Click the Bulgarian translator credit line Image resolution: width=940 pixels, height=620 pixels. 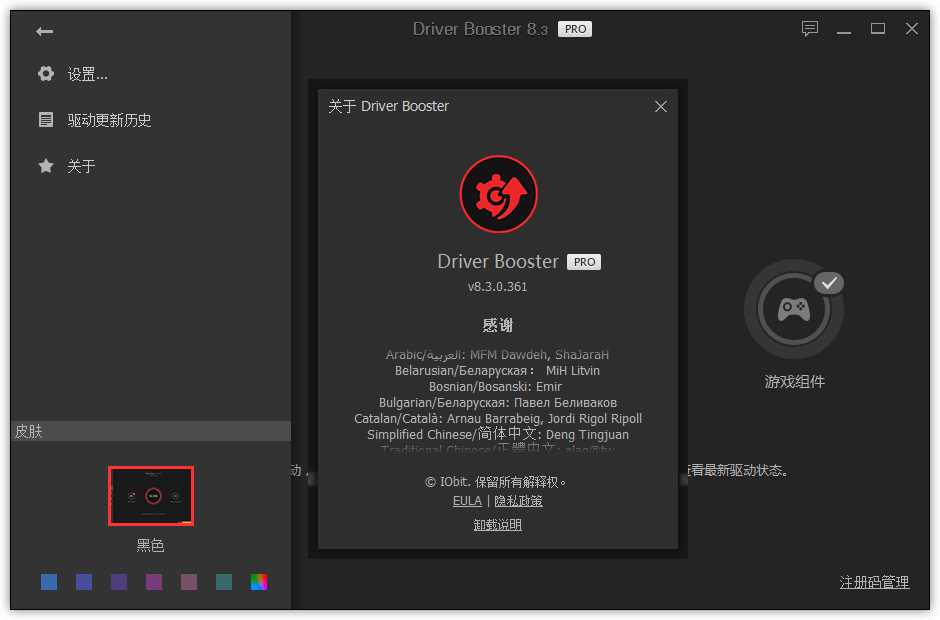tap(498, 402)
